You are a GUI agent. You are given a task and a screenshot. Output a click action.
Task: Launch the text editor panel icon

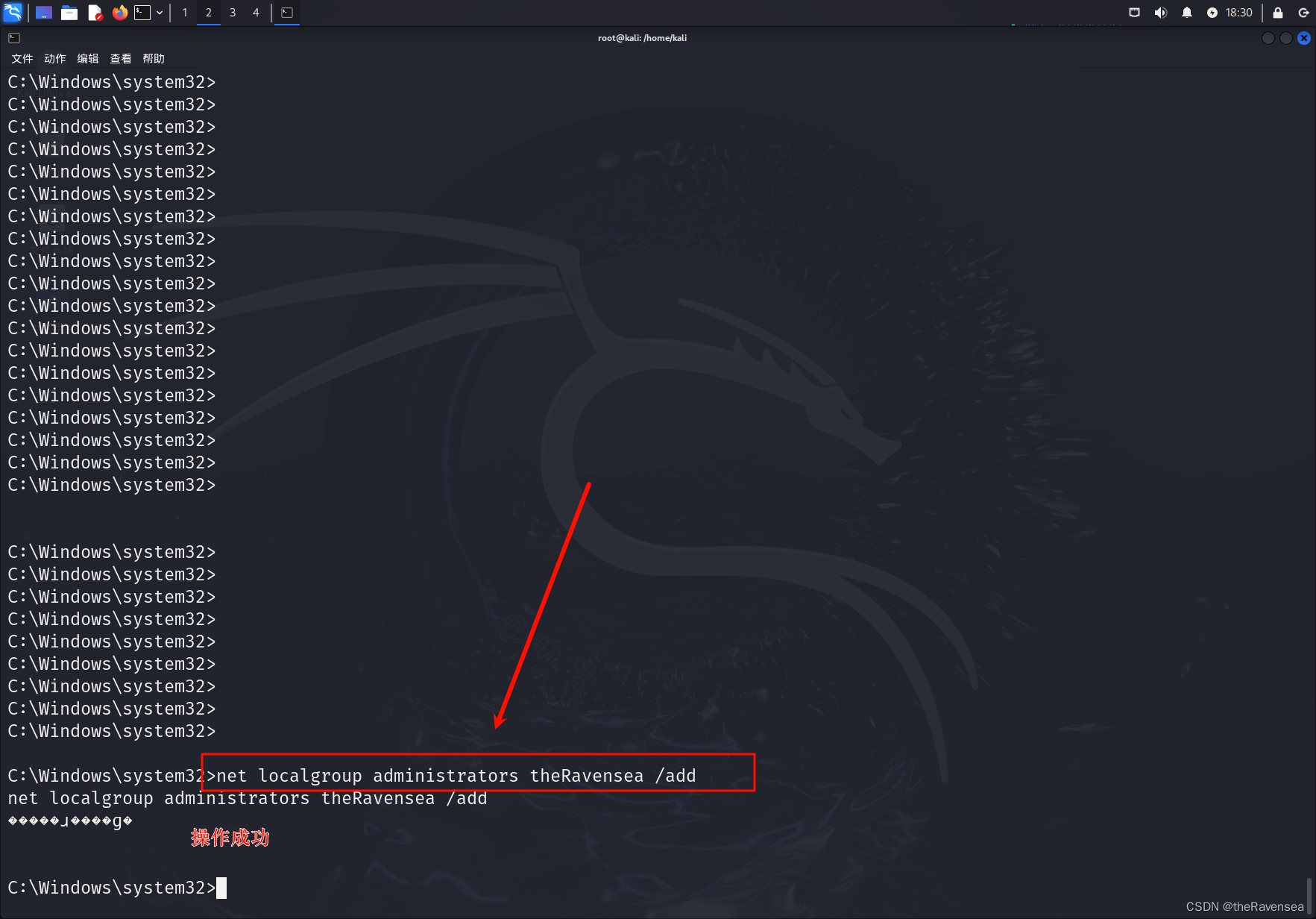95,13
